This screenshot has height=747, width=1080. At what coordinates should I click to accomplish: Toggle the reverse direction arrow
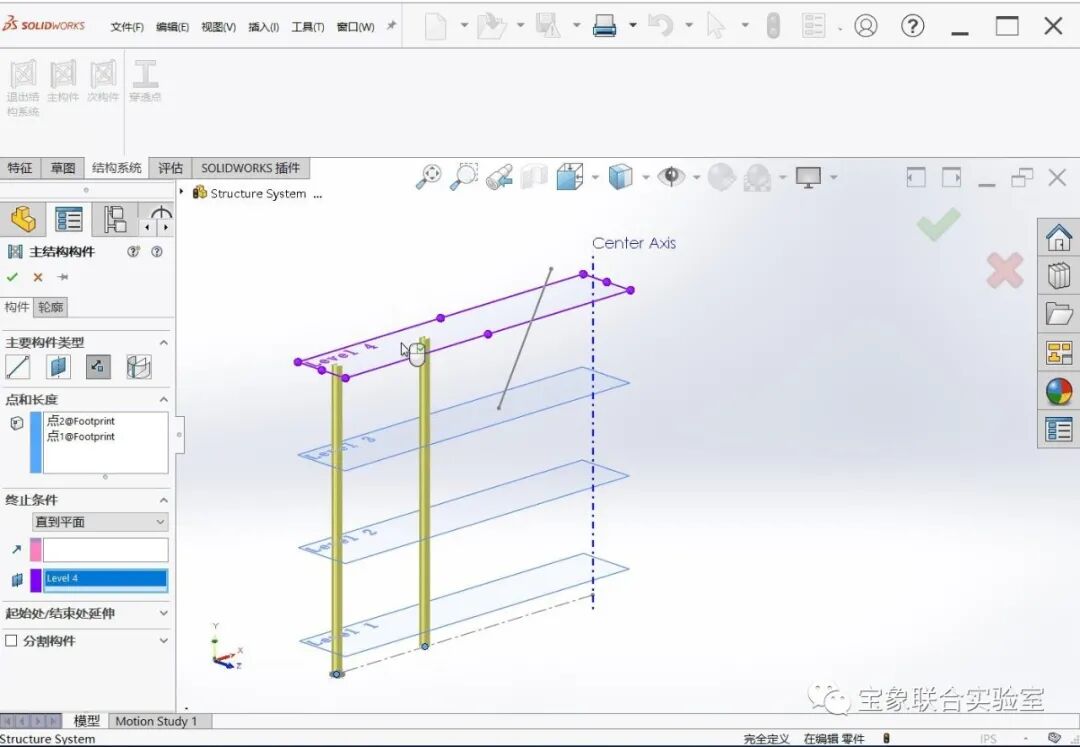[17, 549]
